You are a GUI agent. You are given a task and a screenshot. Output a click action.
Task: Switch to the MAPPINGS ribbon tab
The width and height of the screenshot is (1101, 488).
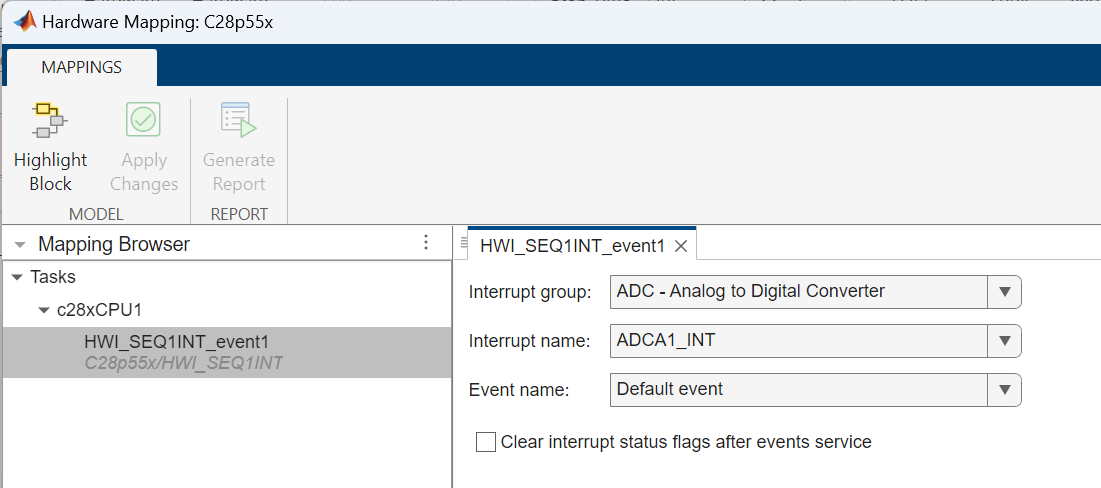[x=82, y=68]
